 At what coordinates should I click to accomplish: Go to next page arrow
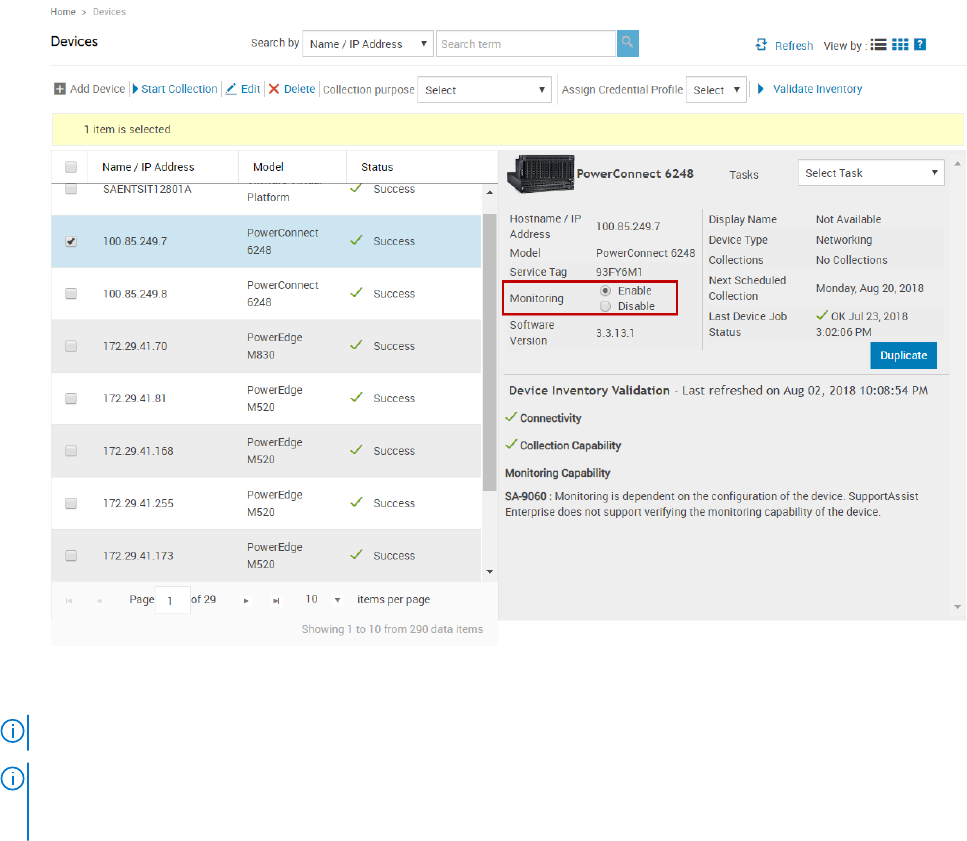click(x=246, y=601)
